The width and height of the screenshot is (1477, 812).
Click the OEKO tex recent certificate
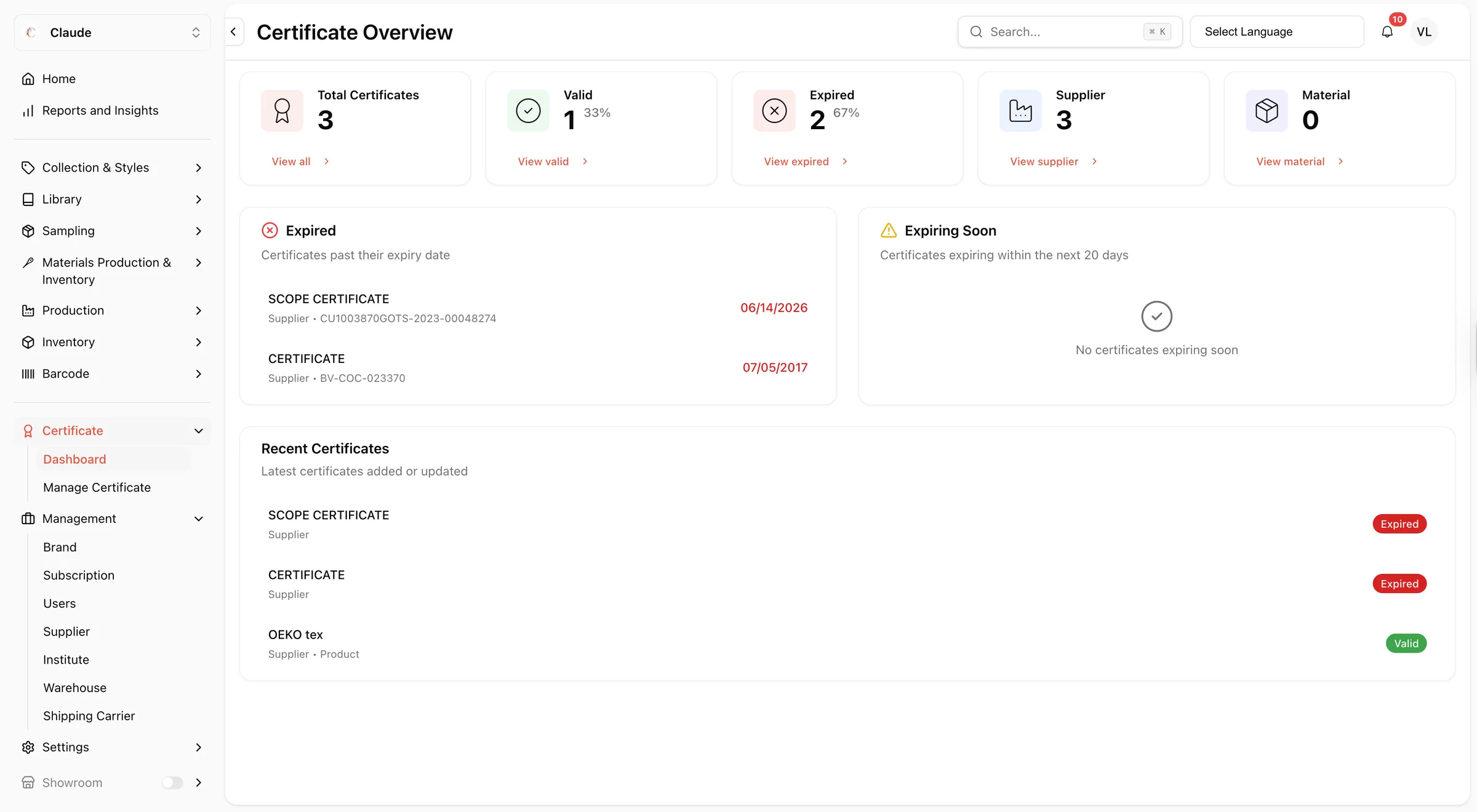(847, 643)
